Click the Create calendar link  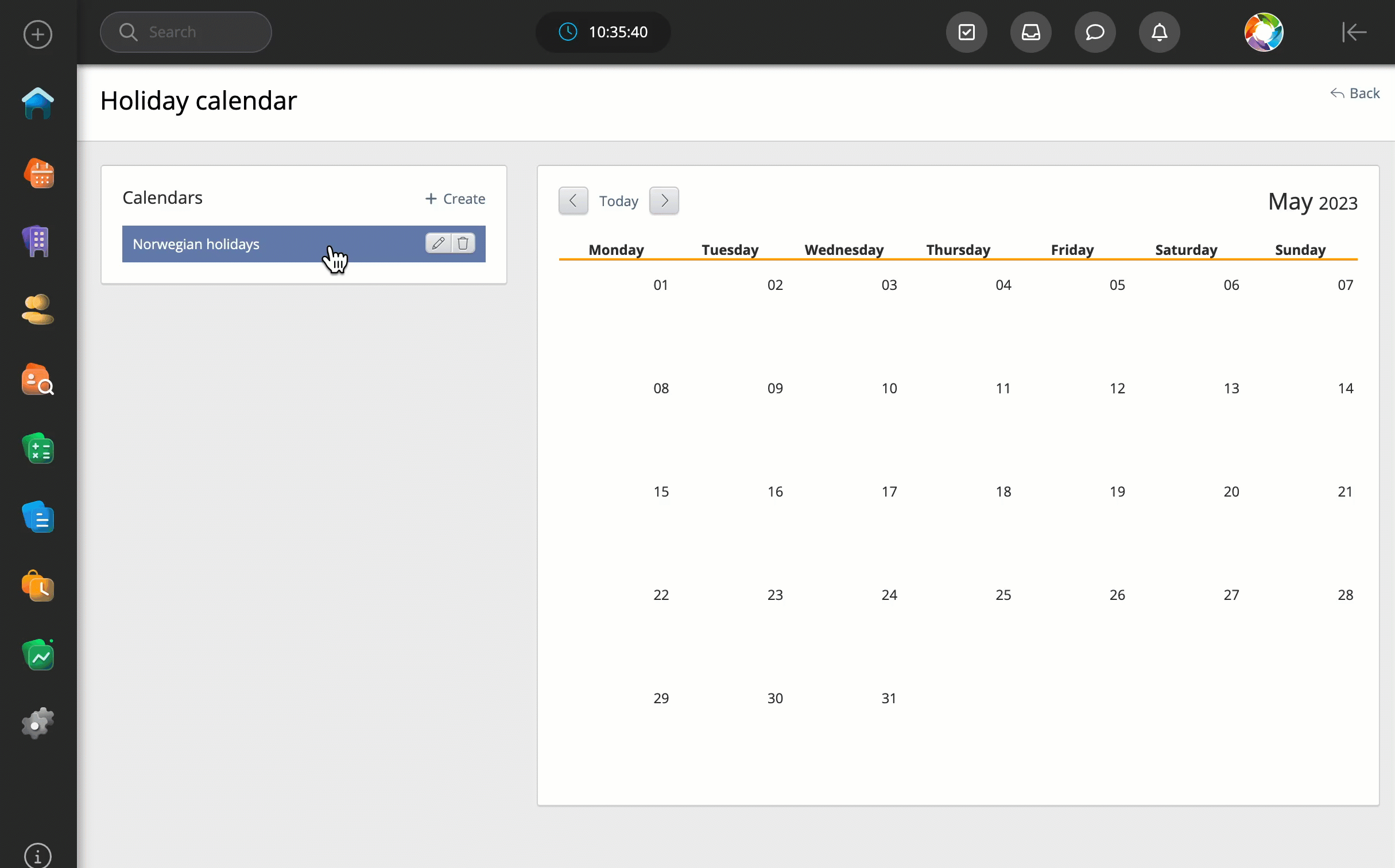coord(455,199)
